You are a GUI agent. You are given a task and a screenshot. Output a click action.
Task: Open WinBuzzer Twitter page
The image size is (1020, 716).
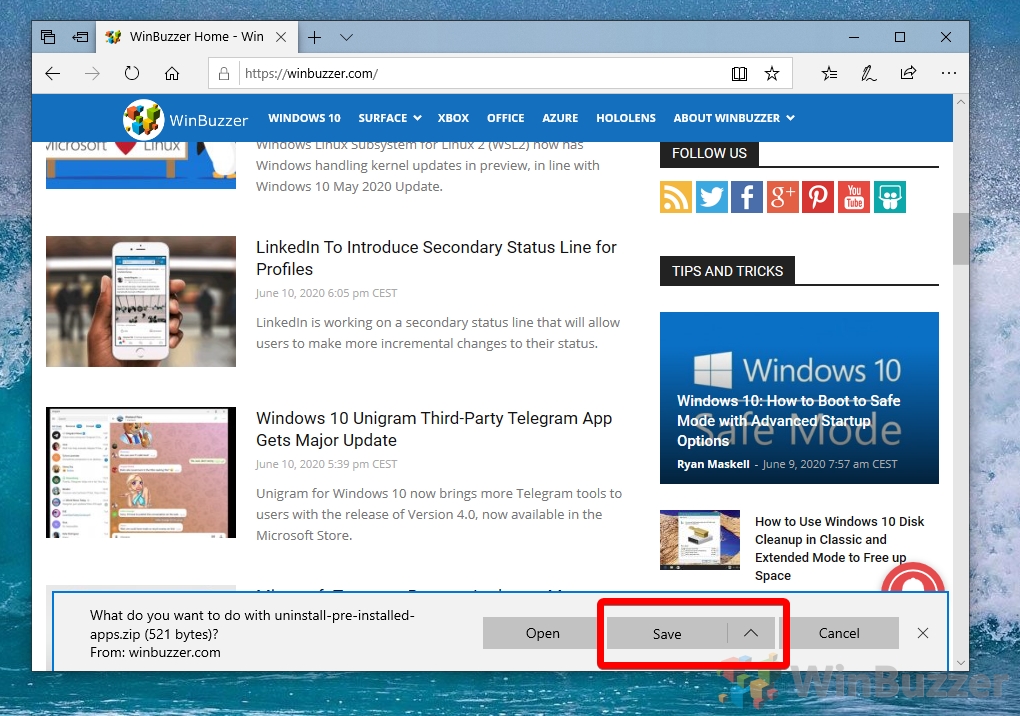712,197
